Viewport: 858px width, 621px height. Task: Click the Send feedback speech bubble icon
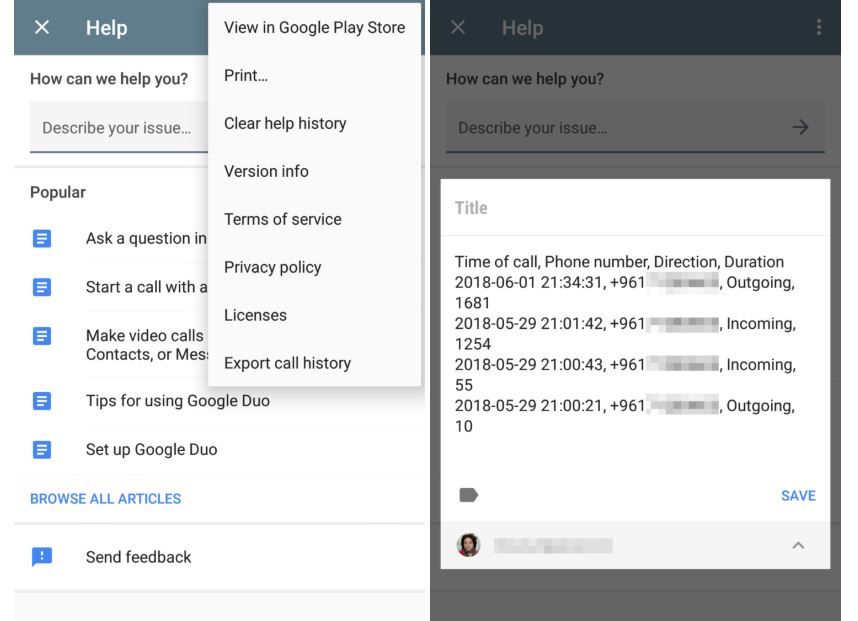pyautogui.click(x=42, y=557)
